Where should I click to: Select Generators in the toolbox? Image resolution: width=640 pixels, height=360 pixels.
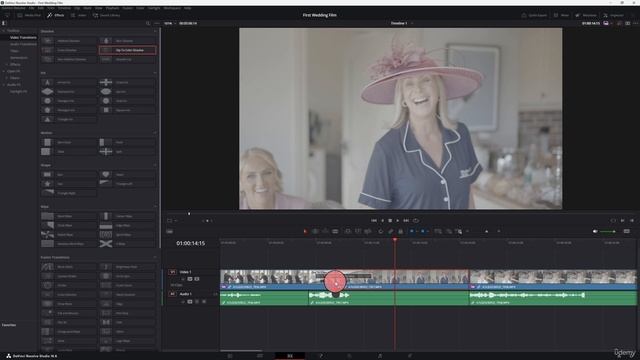(x=19, y=58)
